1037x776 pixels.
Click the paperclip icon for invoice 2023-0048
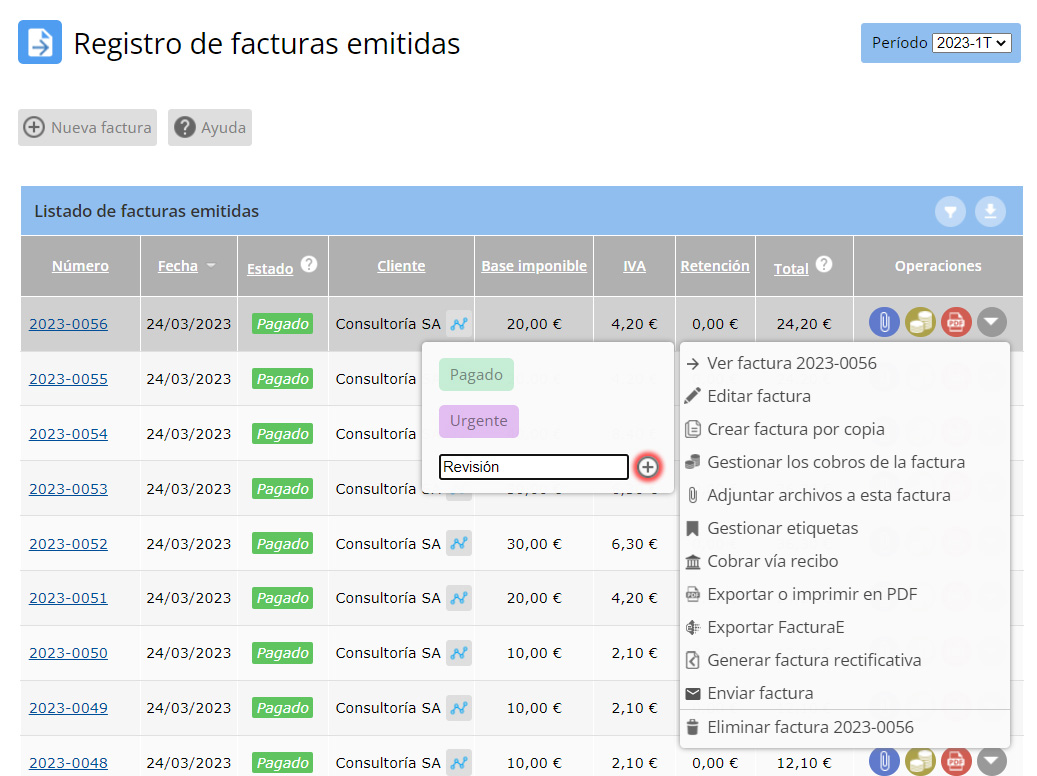pyautogui.click(x=884, y=761)
